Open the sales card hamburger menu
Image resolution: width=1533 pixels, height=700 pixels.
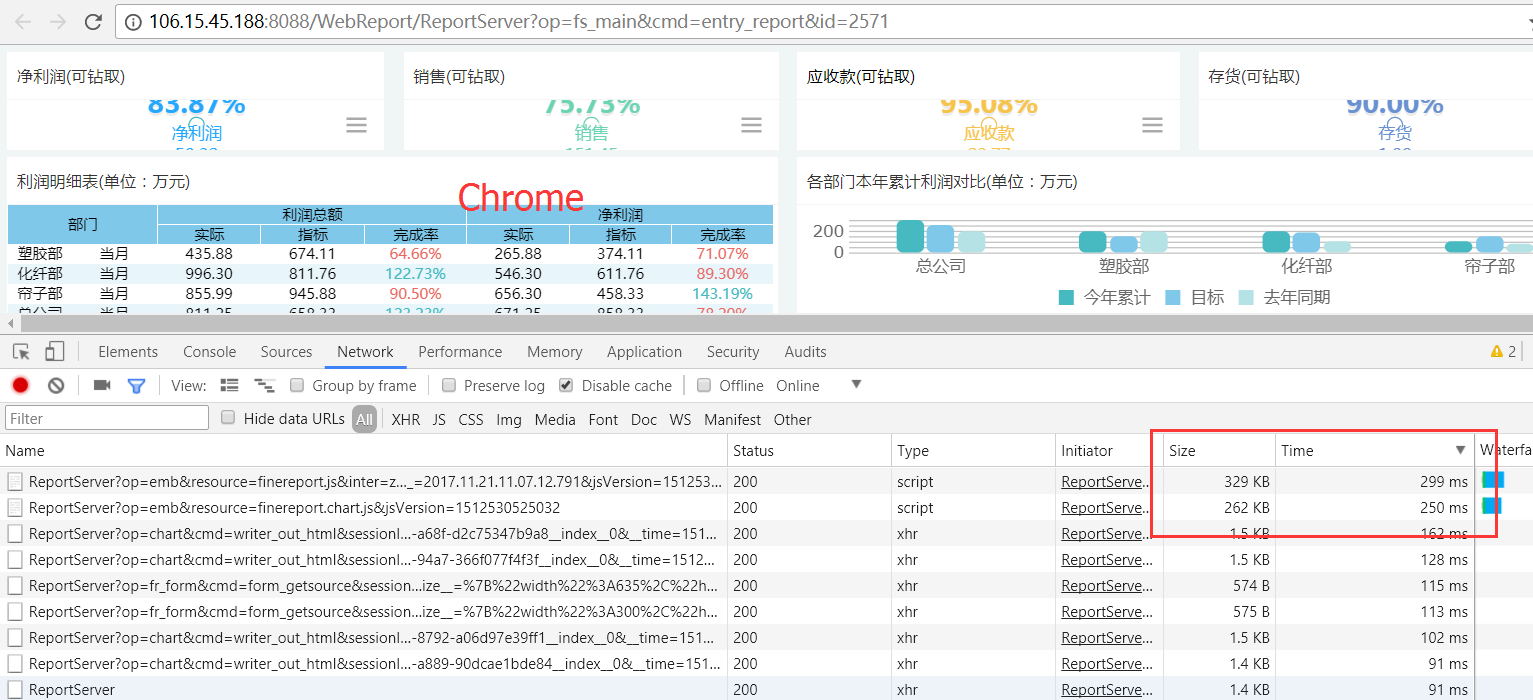pyautogui.click(x=752, y=125)
